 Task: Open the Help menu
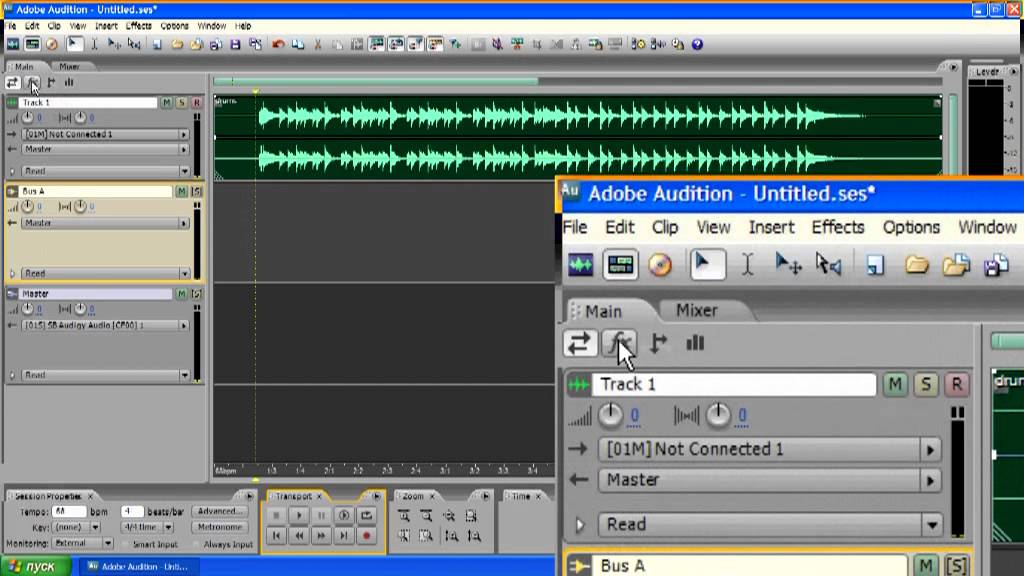pos(243,26)
